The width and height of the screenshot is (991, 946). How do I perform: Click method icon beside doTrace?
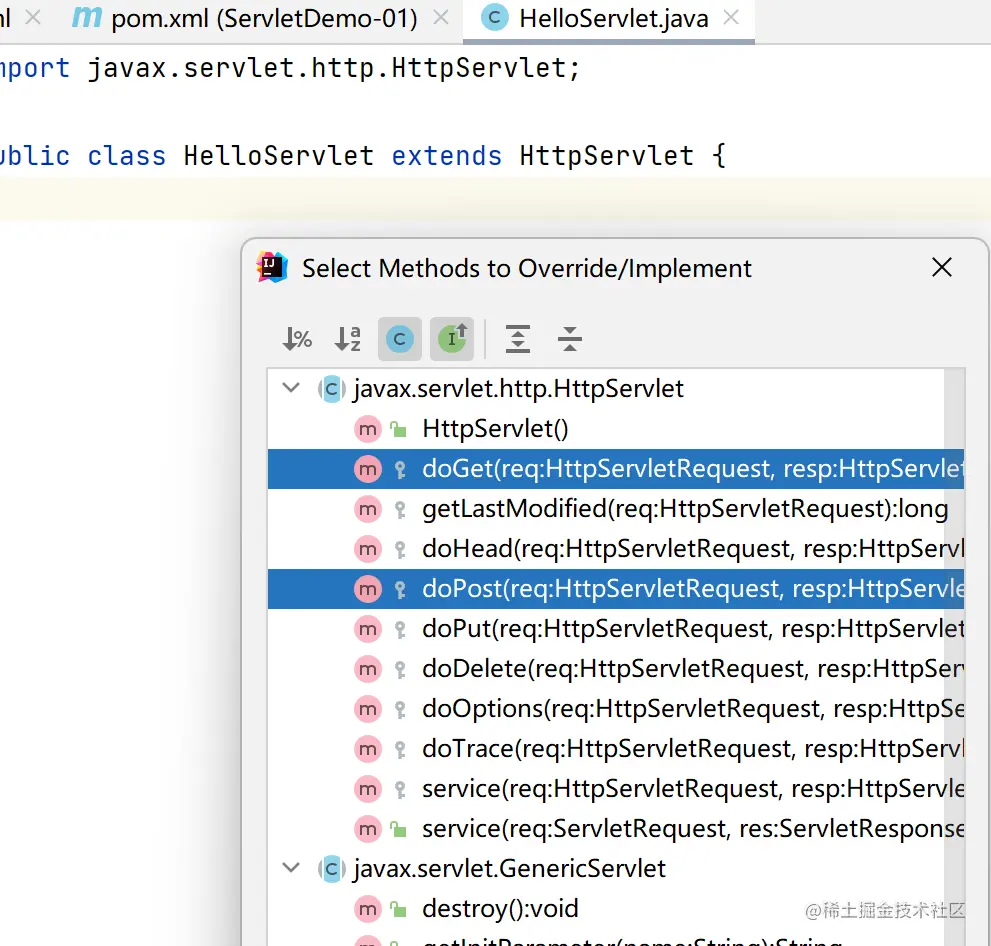pyautogui.click(x=367, y=750)
